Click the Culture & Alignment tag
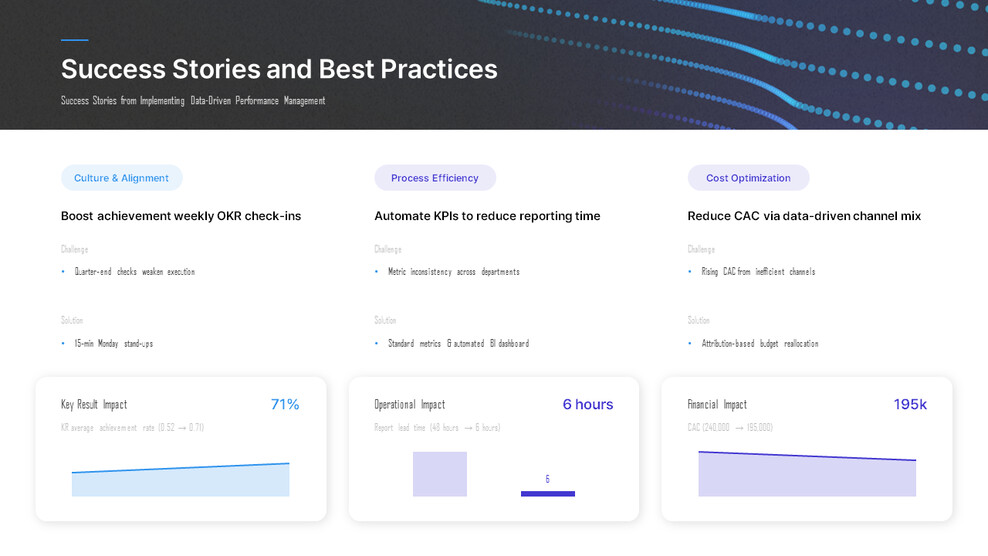This screenshot has width=988, height=556. (121, 178)
